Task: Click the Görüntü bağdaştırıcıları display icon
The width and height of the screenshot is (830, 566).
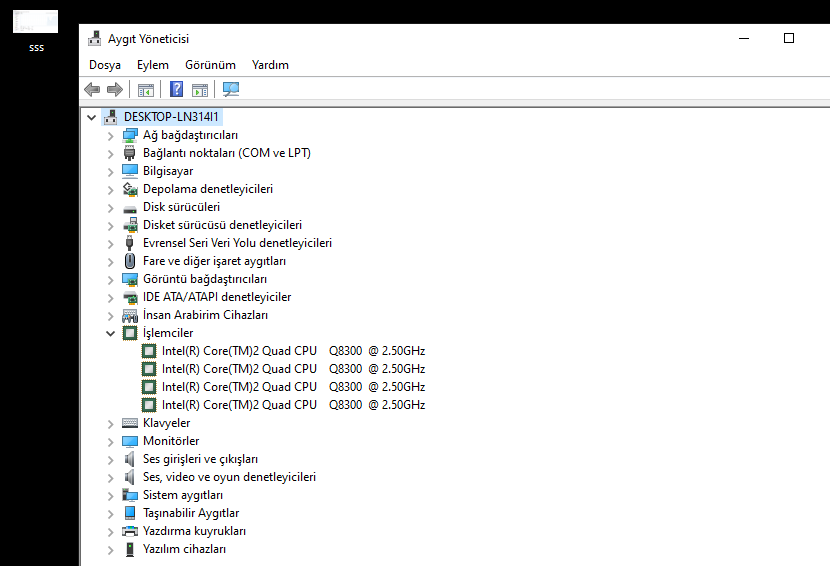Action: tap(130, 279)
